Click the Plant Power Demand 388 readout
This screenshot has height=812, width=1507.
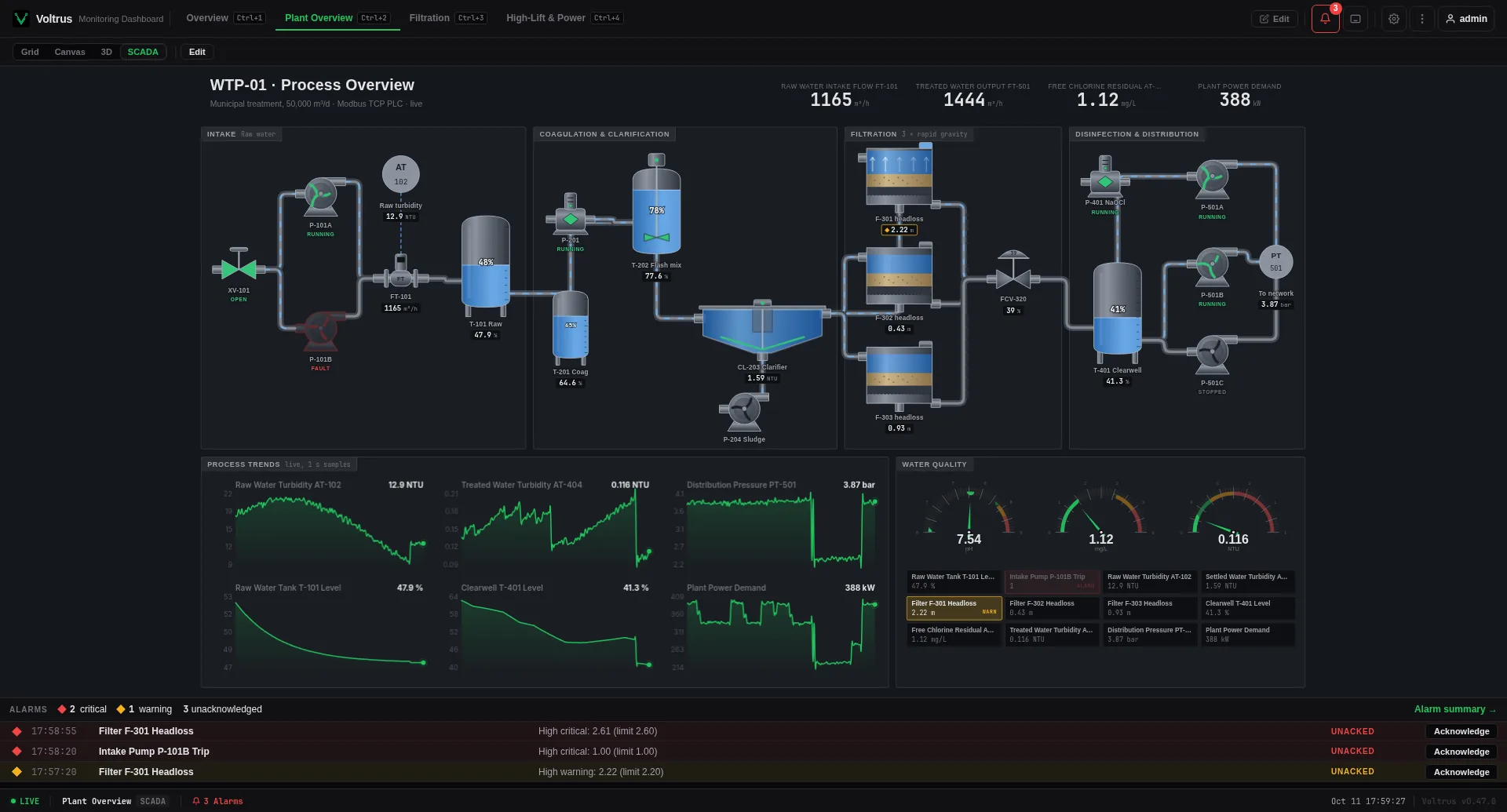[x=1239, y=96]
